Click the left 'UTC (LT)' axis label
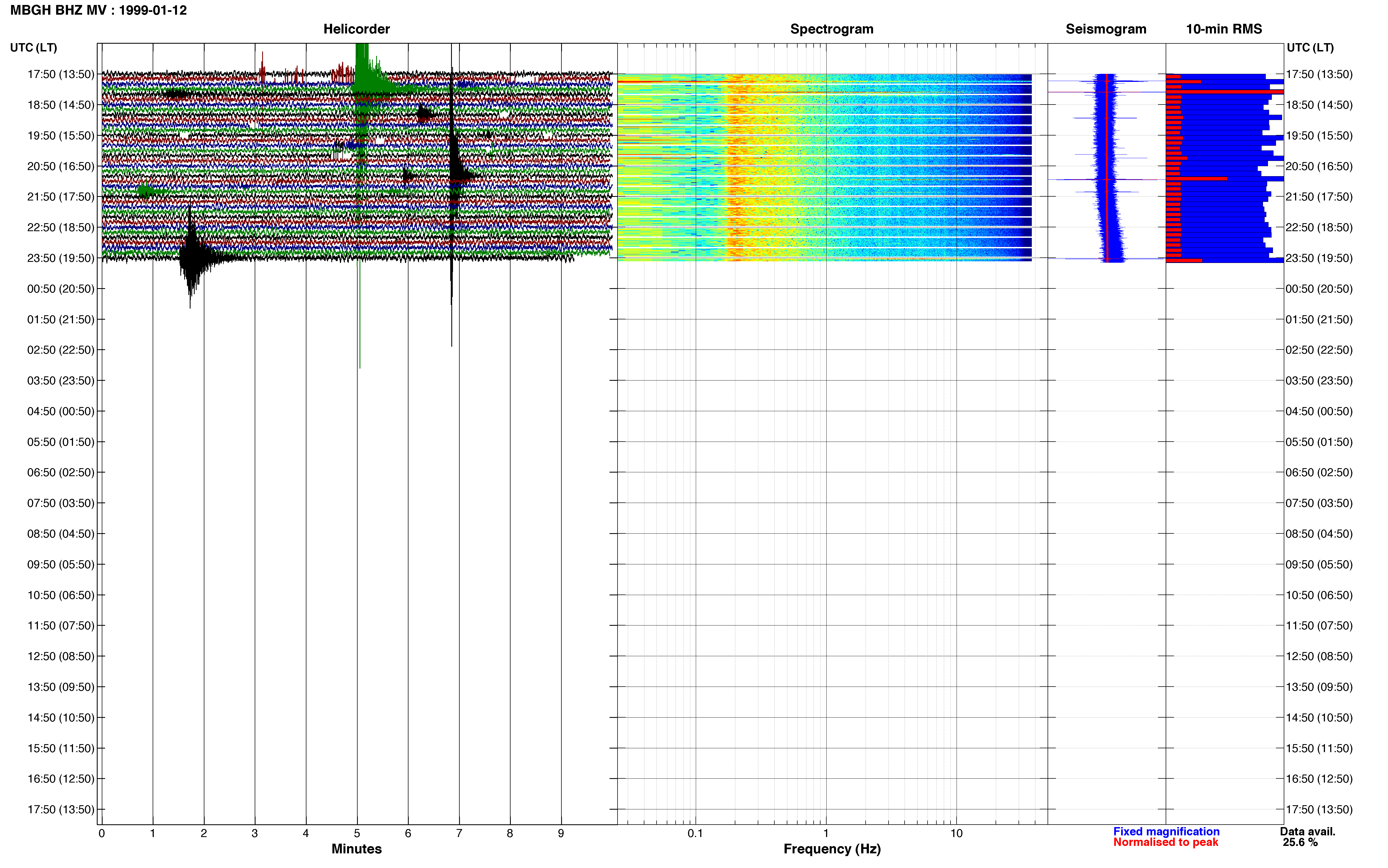Screen dimensions: 1388x868 pos(34,48)
